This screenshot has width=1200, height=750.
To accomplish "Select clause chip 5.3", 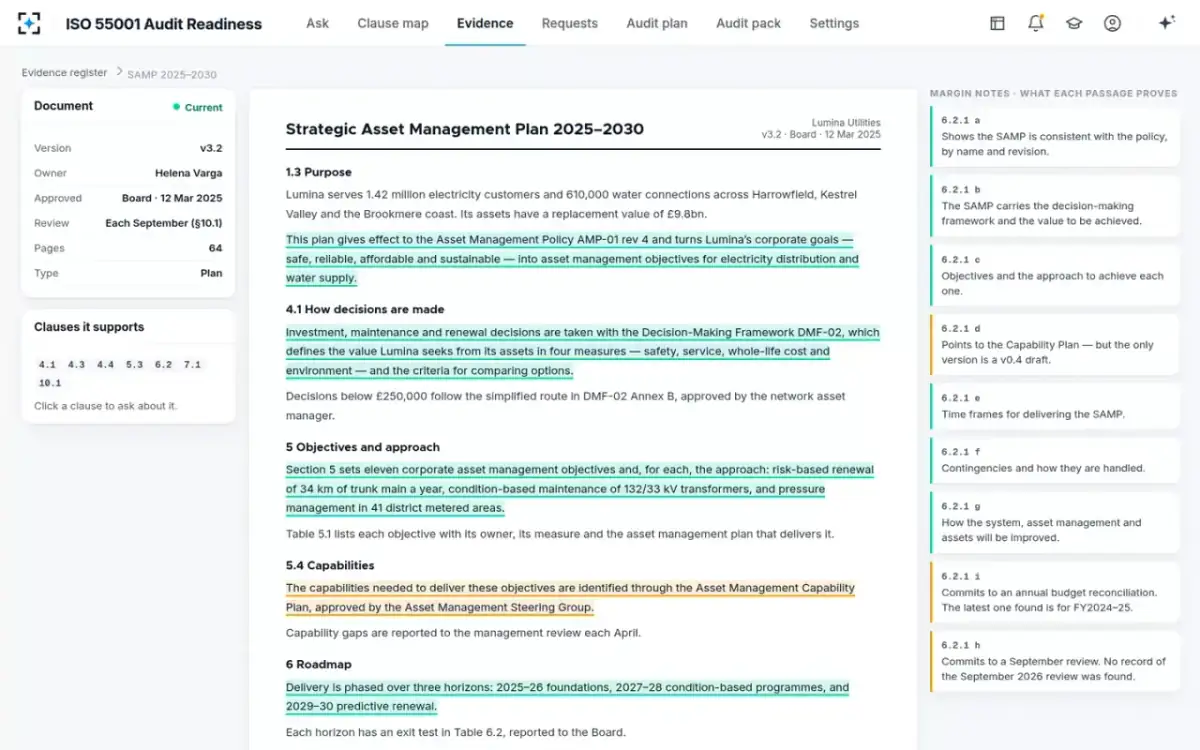I will 134,365.
